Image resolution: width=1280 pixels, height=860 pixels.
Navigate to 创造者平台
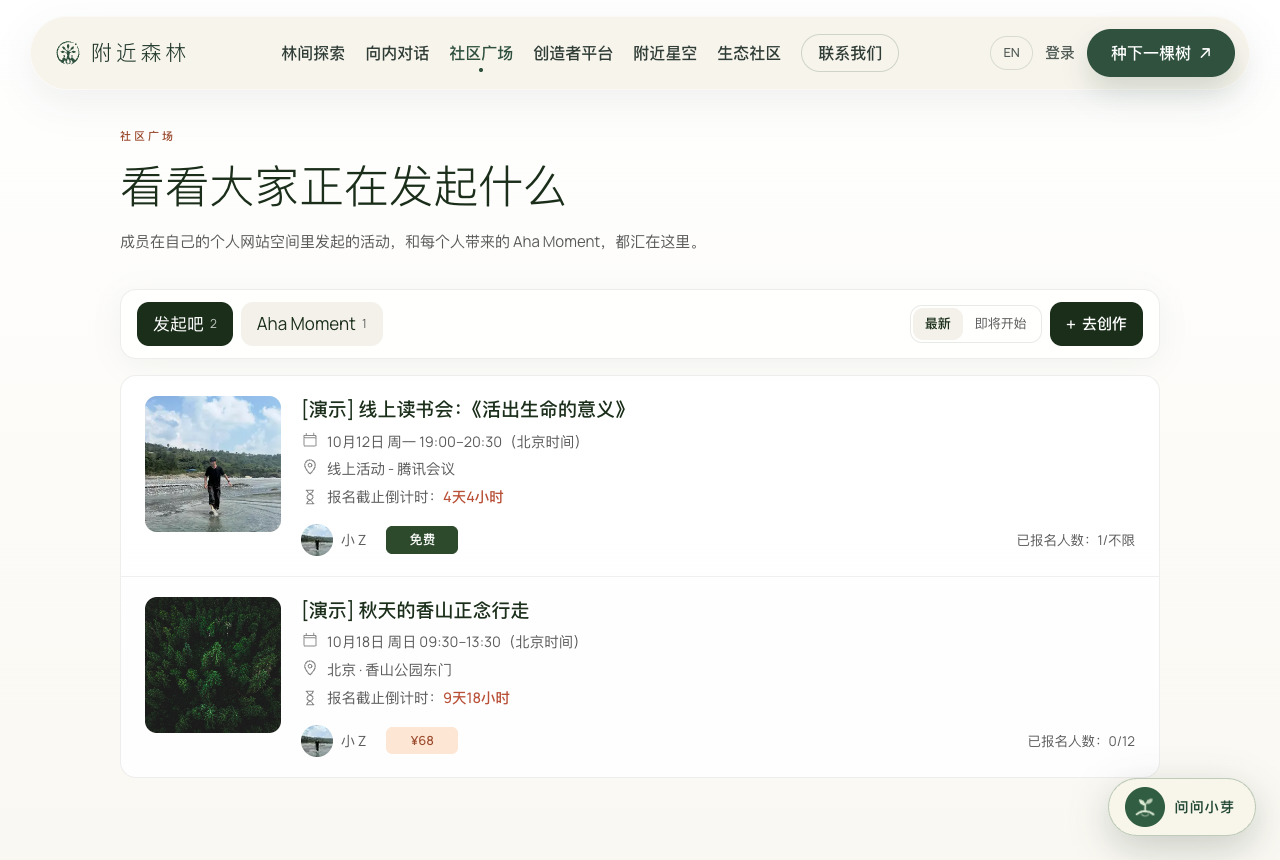573,53
